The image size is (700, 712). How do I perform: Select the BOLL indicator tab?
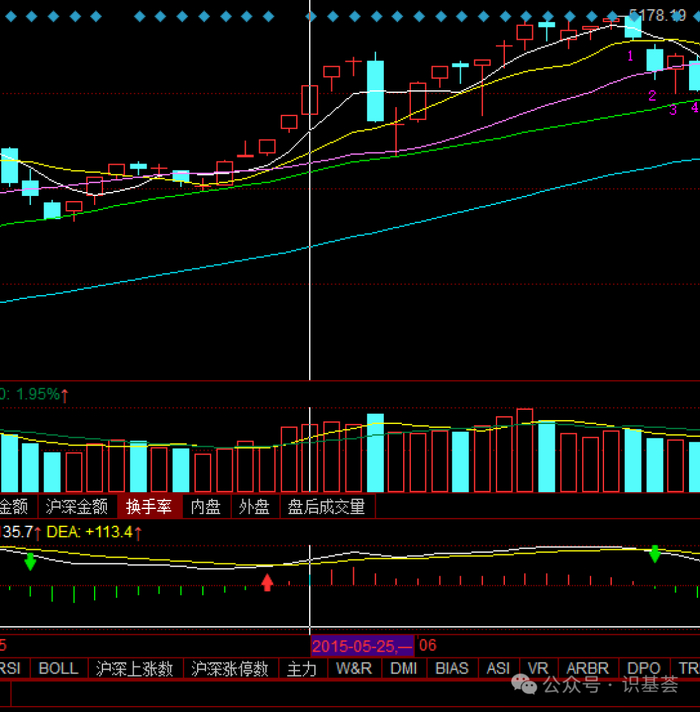59,668
